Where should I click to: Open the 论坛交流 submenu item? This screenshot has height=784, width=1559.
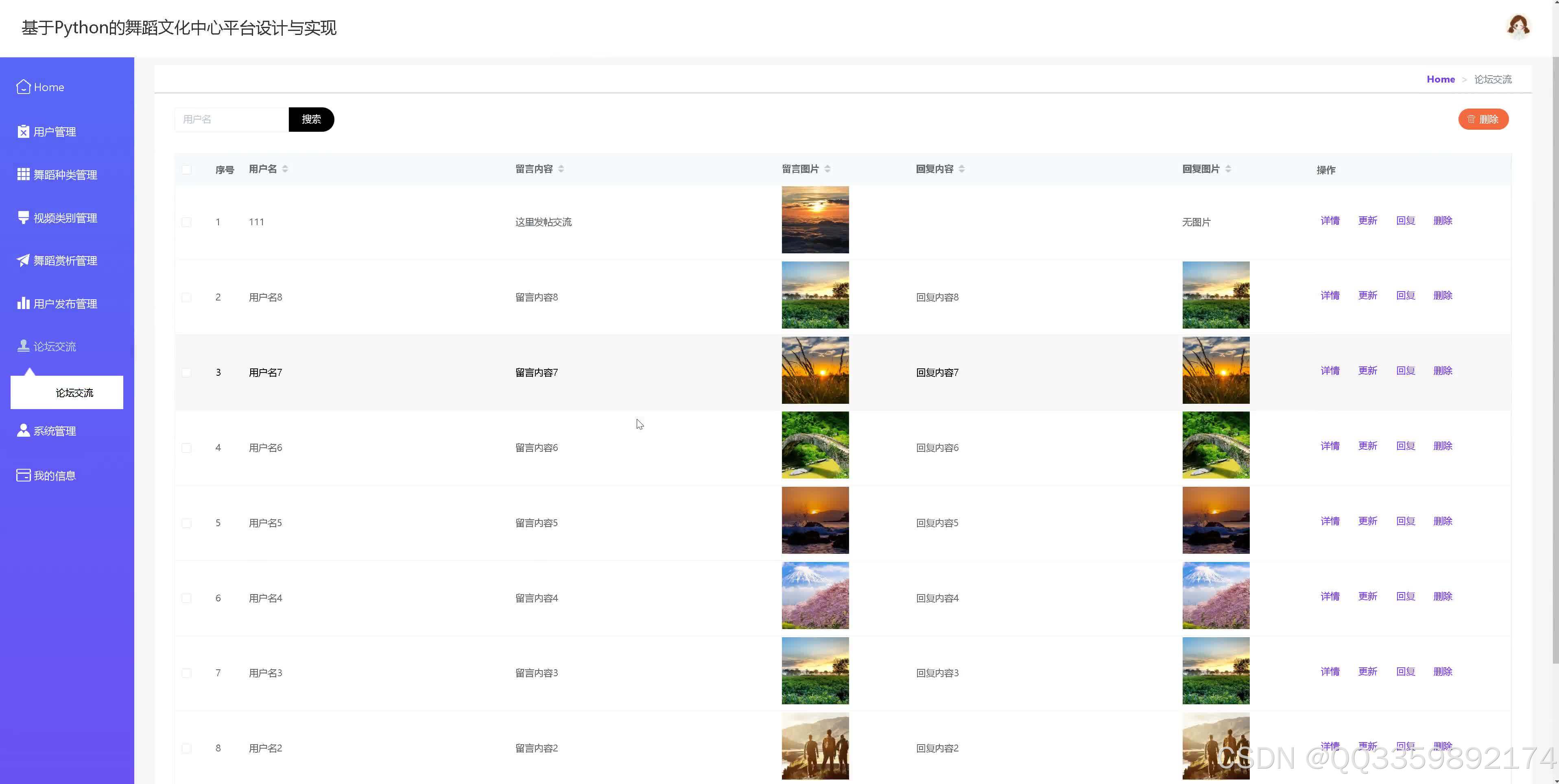pos(74,392)
